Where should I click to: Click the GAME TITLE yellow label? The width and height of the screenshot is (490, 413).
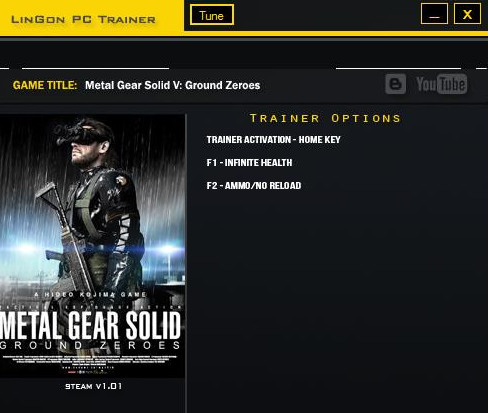[x=45, y=85]
